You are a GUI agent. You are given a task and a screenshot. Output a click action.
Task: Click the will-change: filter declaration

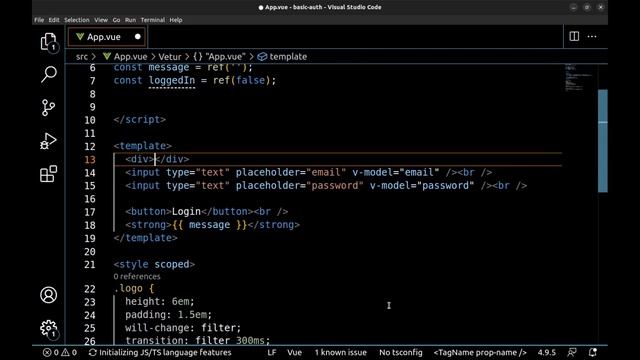click(183, 328)
